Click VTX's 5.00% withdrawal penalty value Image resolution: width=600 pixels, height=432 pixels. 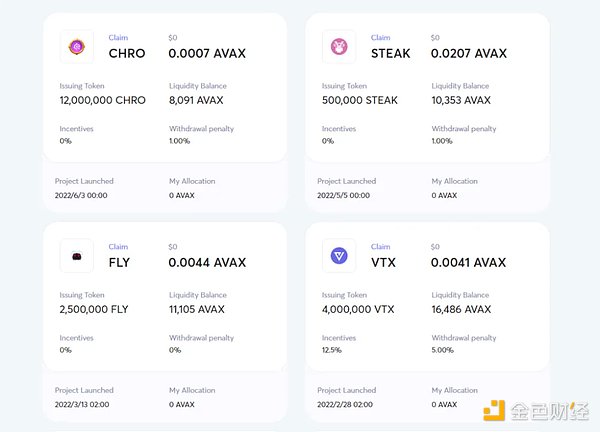pos(445,350)
